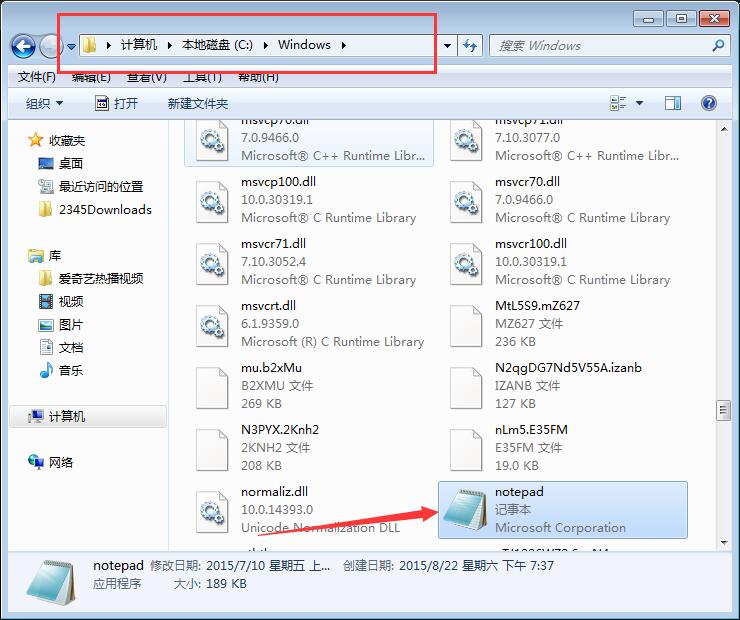Select 2345Downloads folder in sidebar
Image resolution: width=740 pixels, height=620 pixels.
(95, 209)
